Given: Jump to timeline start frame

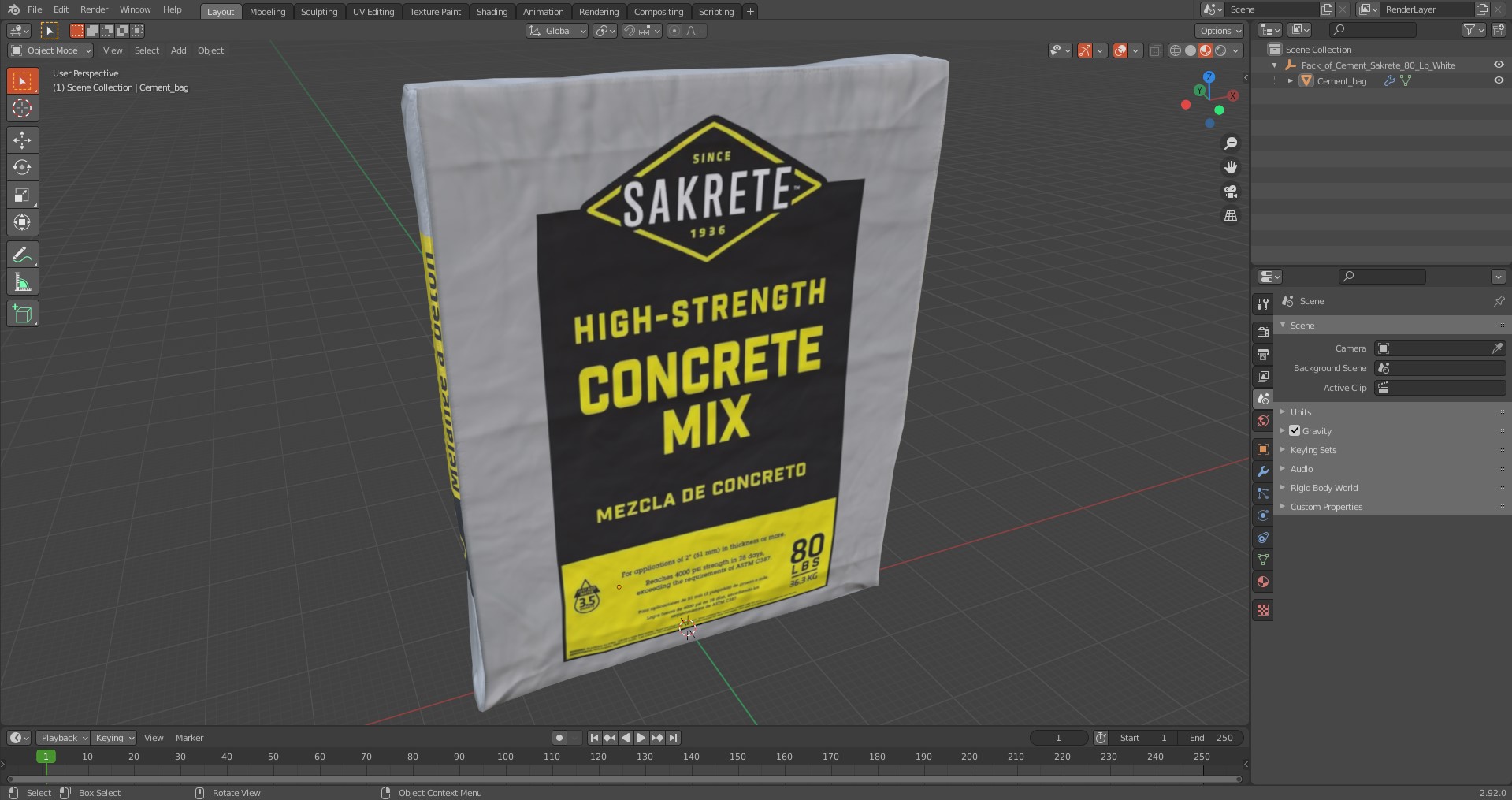Looking at the screenshot, I should 594,738.
